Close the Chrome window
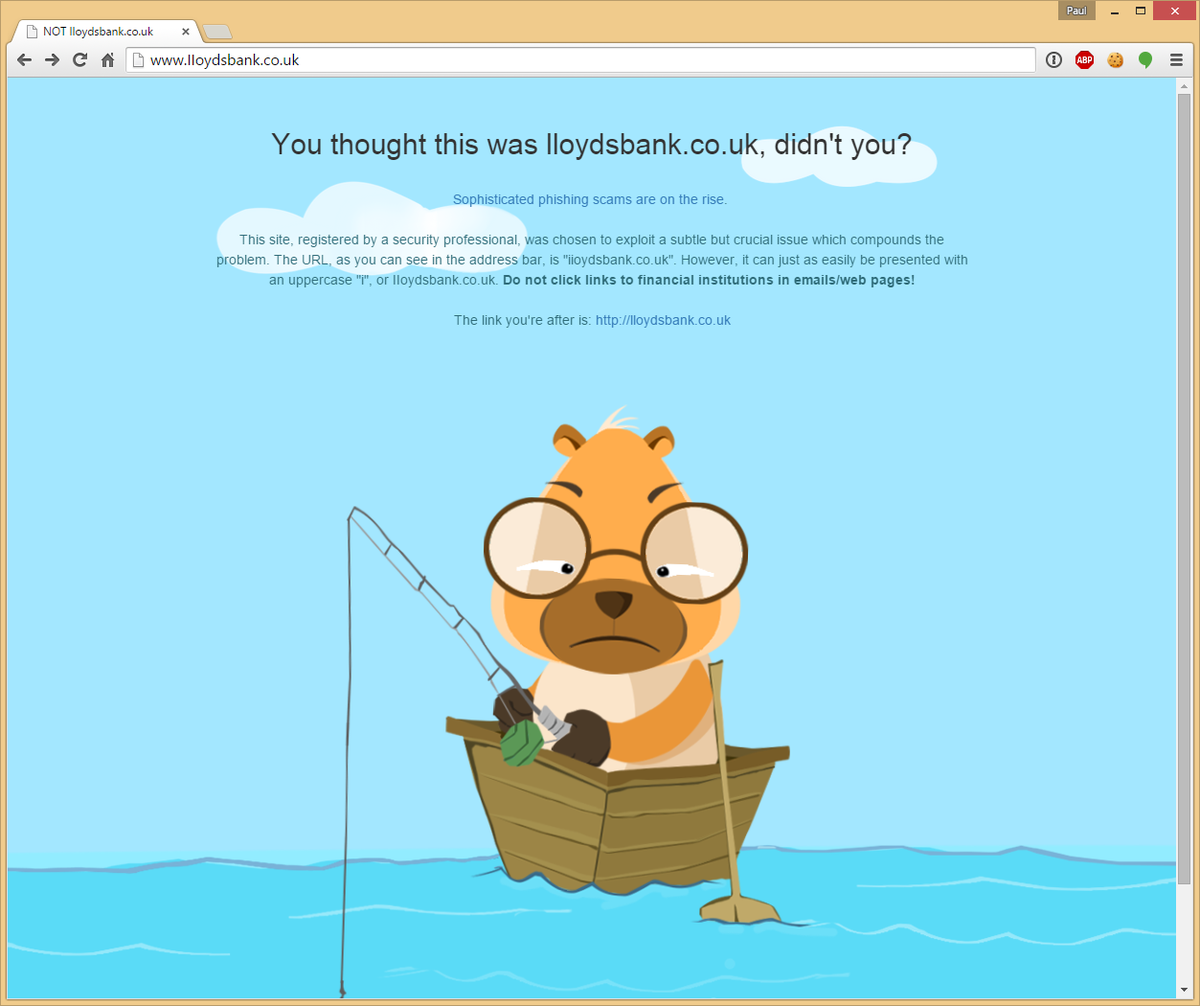 1176,10
